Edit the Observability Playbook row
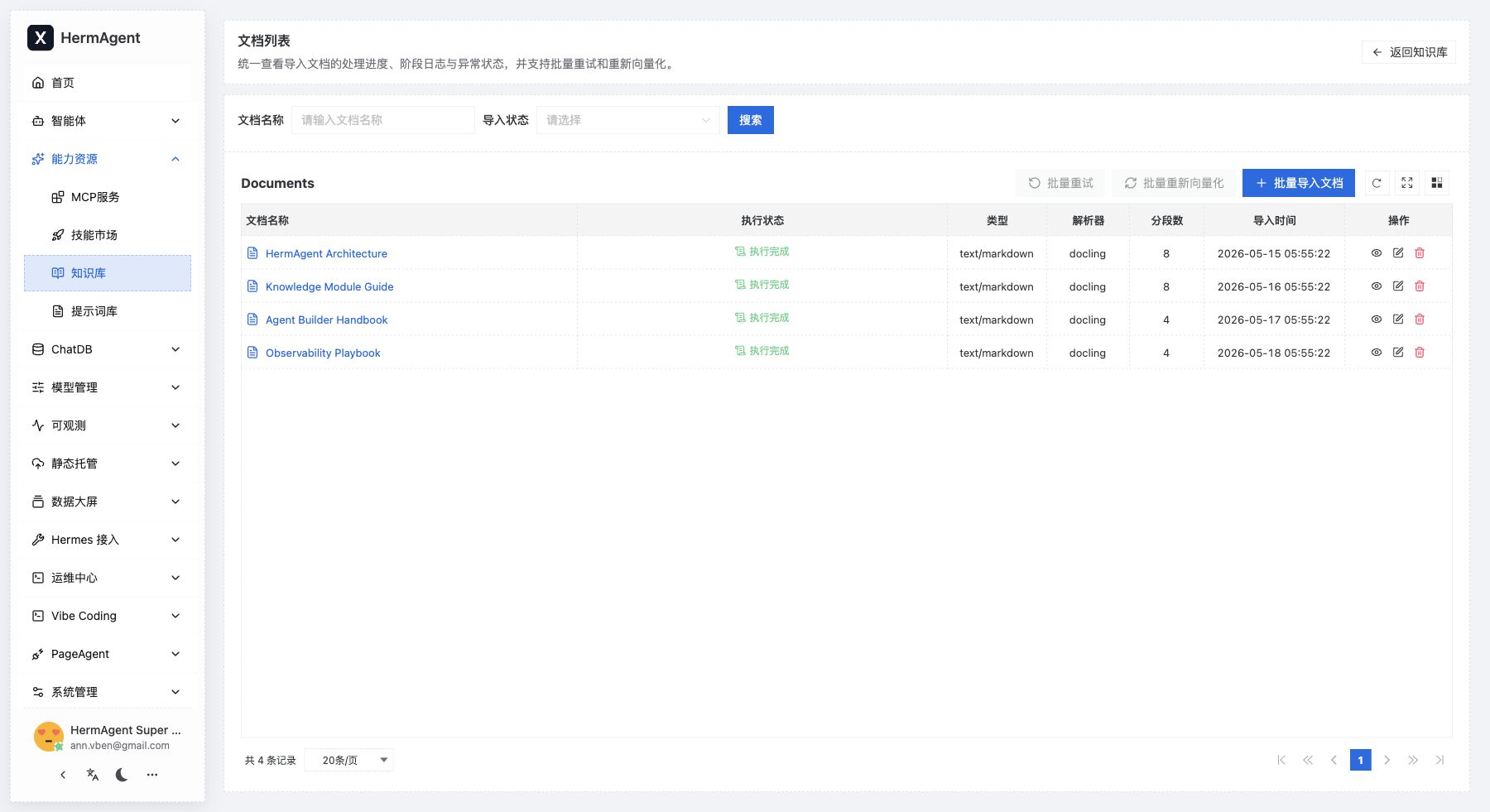This screenshot has height=812, width=1490. click(x=1398, y=353)
